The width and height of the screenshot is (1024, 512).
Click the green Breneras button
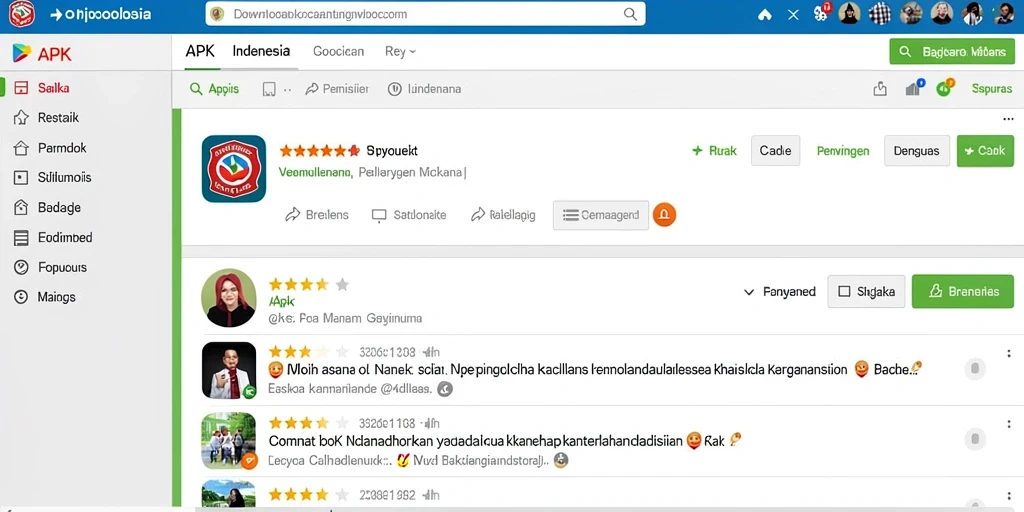coord(963,292)
